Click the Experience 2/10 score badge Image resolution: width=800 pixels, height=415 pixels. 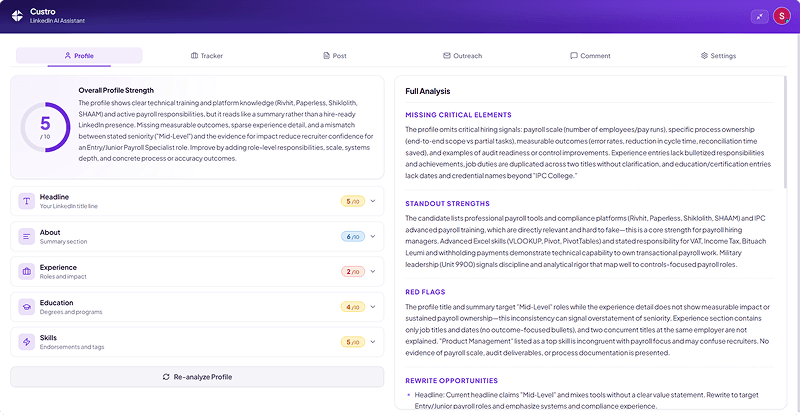click(x=353, y=272)
